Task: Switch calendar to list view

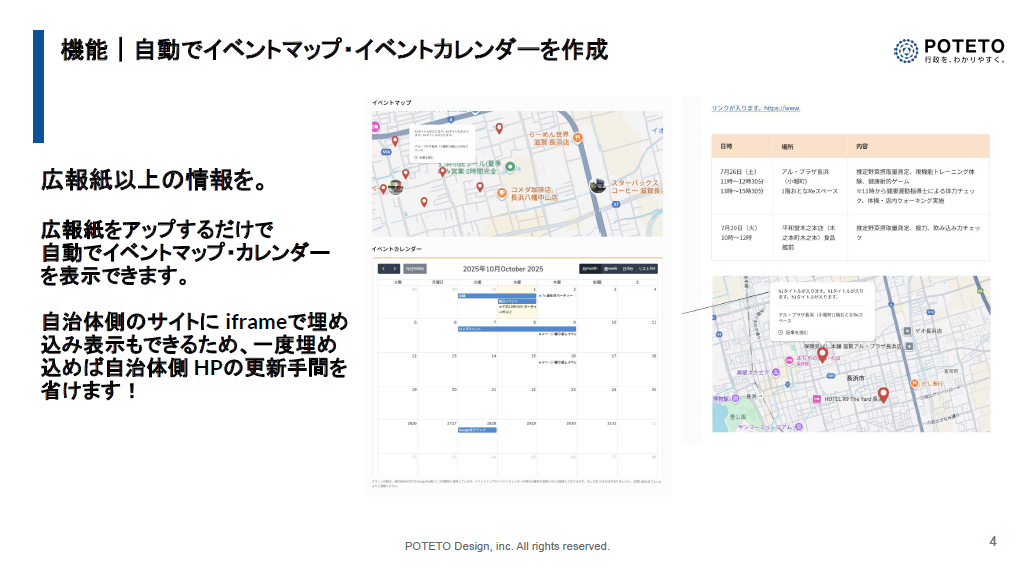Action: [x=647, y=268]
